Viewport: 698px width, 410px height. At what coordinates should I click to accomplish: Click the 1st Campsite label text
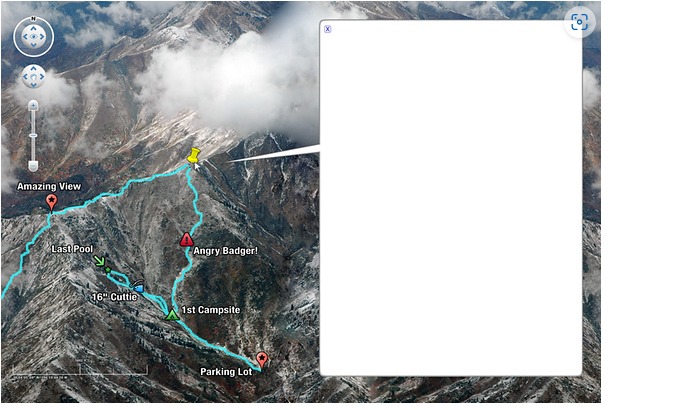click(211, 310)
